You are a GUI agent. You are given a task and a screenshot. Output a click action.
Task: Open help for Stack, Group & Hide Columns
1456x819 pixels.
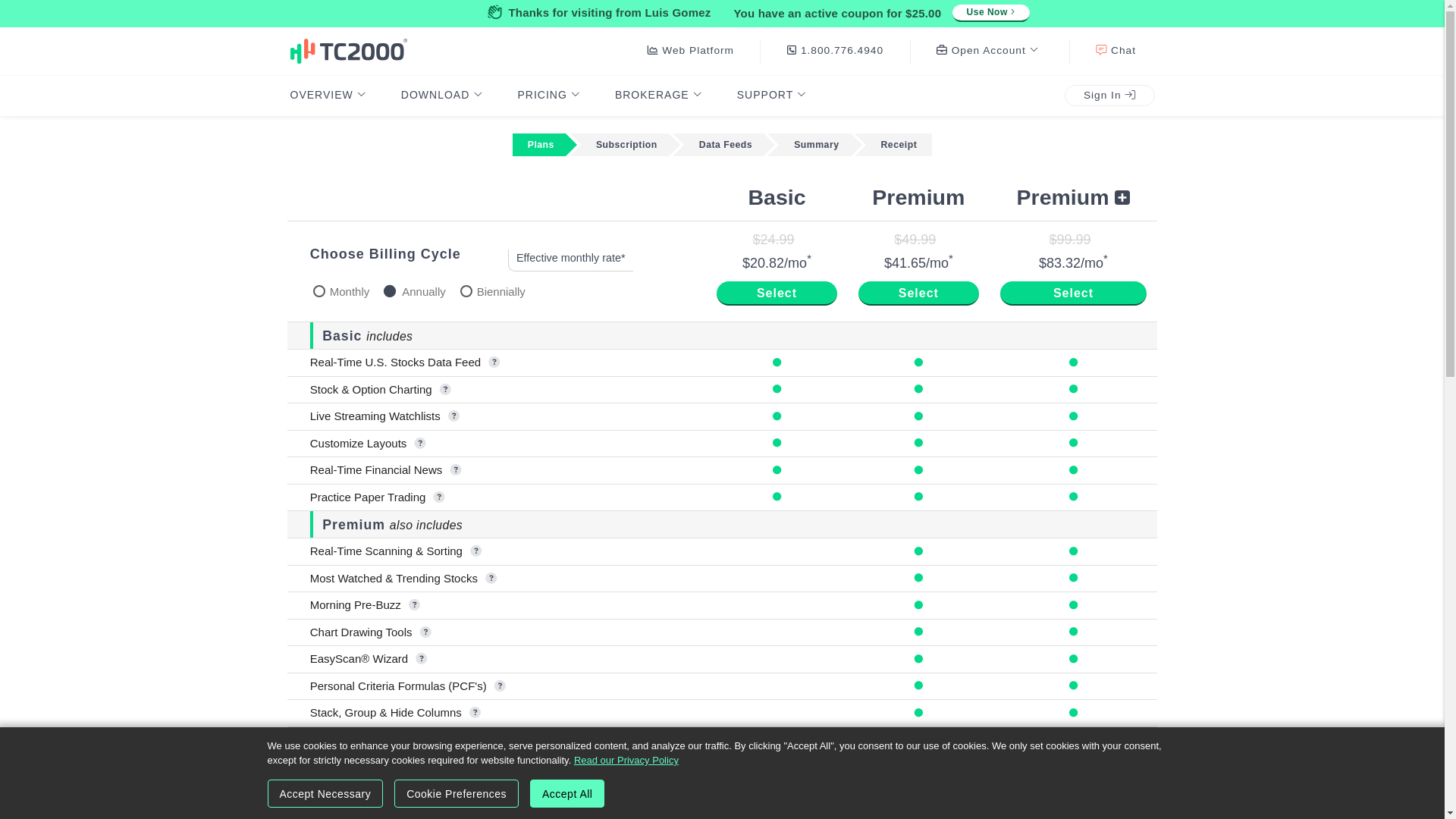475,713
